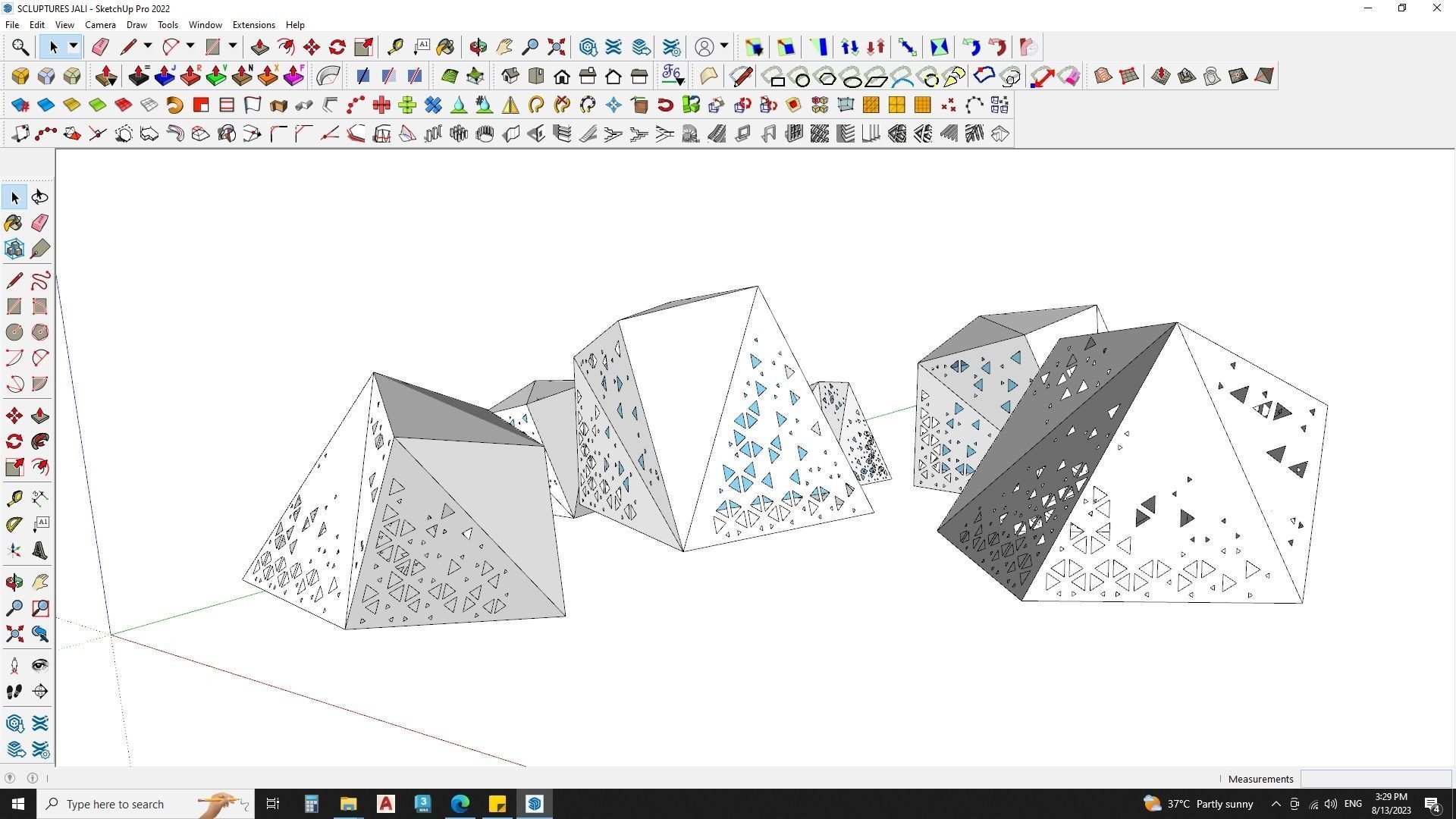
Task: Select the Rotate tool in left toolbar
Action: 14,442
